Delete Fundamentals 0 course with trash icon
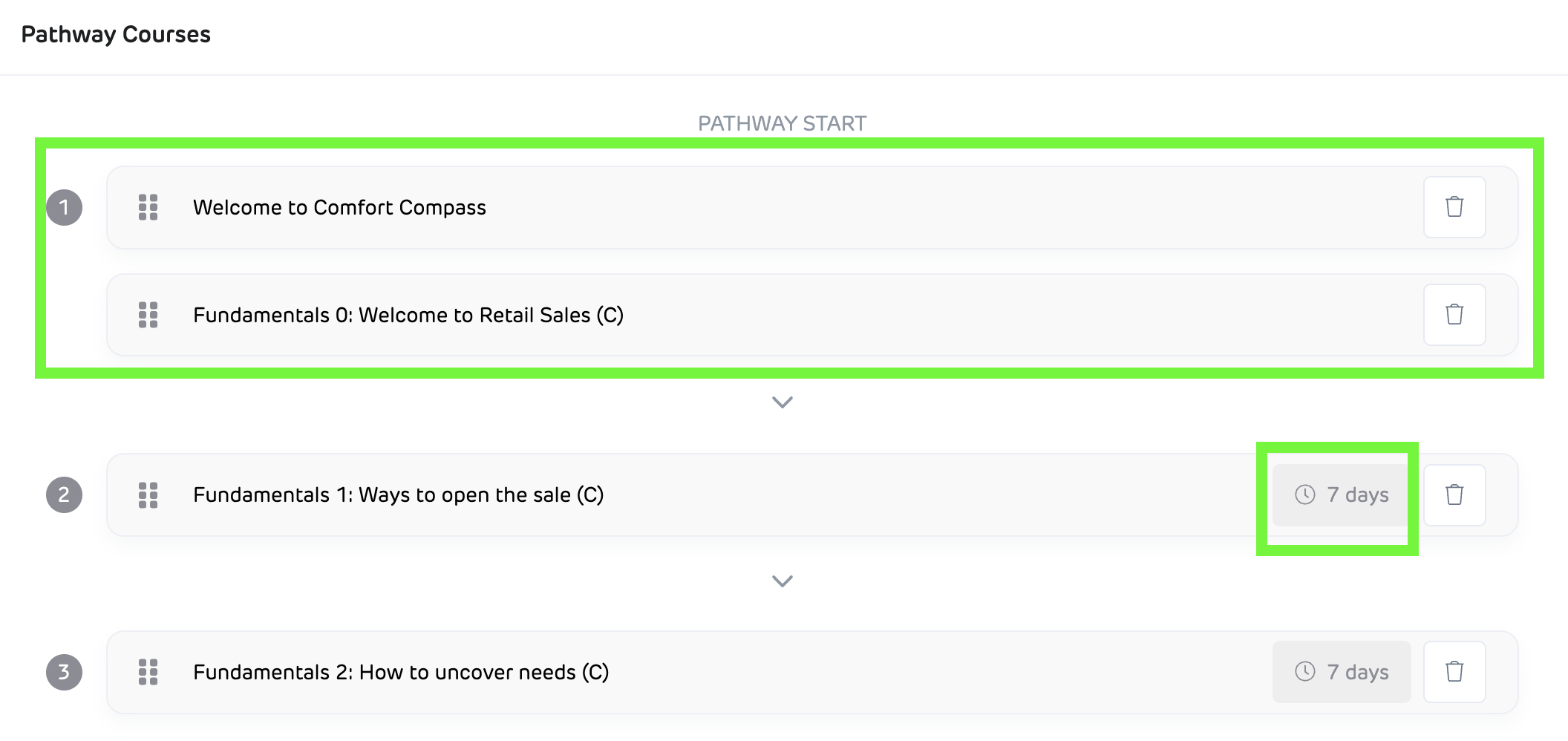This screenshot has width=1568, height=741. coord(1454,315)
